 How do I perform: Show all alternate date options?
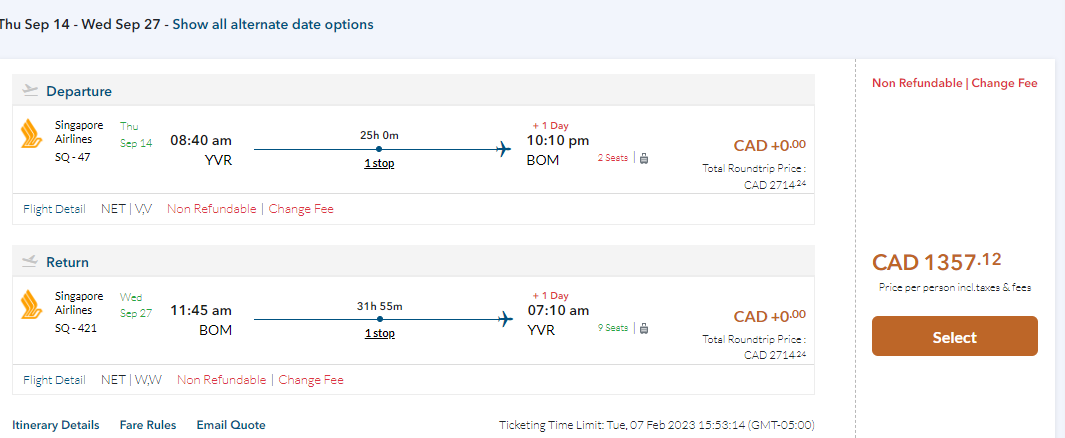coord(273,24)
